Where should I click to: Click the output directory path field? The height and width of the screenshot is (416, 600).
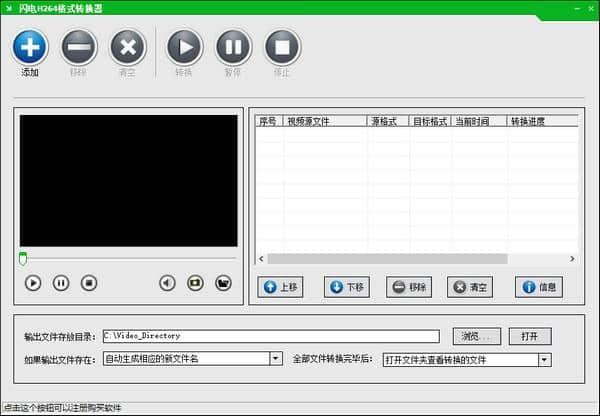[x=271, y=336]
